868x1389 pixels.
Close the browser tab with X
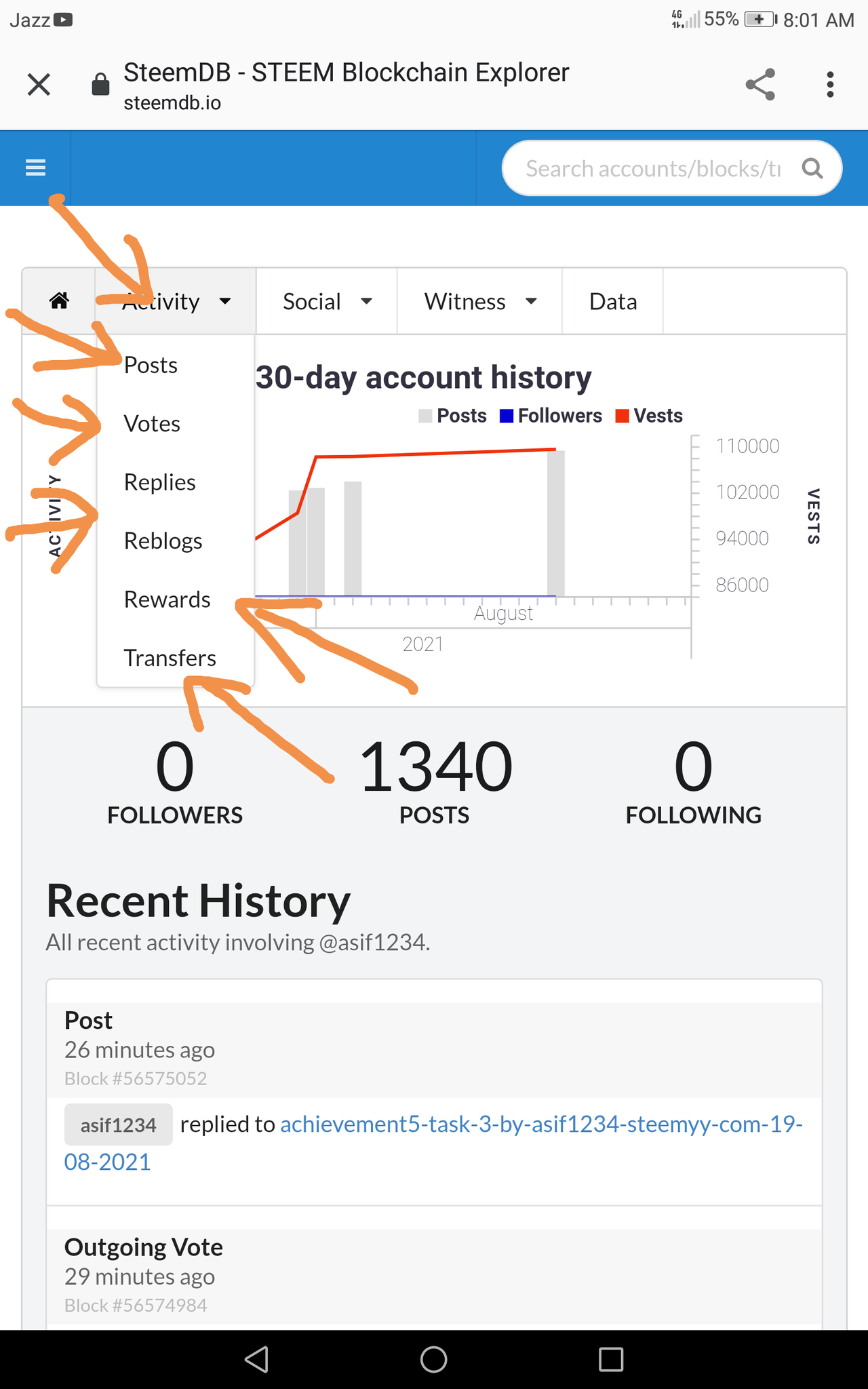(x=39, y=85)
